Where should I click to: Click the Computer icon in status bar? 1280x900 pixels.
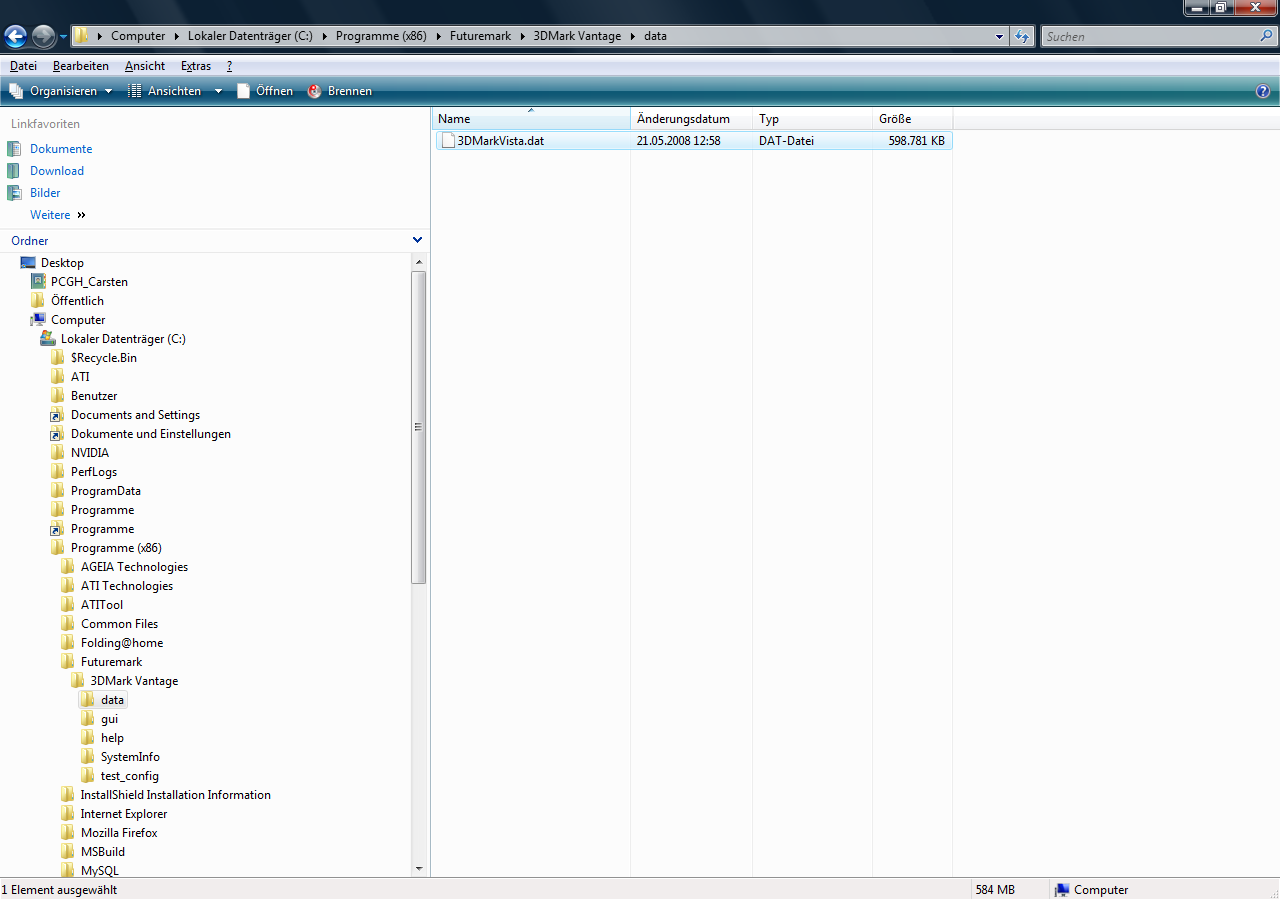1062,890
